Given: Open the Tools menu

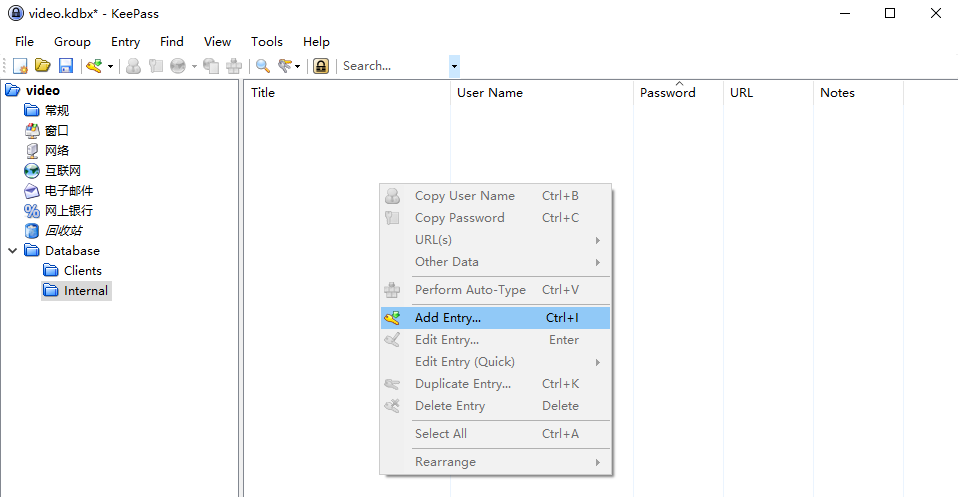Looking at the screenshot, I should click(267, 42).
